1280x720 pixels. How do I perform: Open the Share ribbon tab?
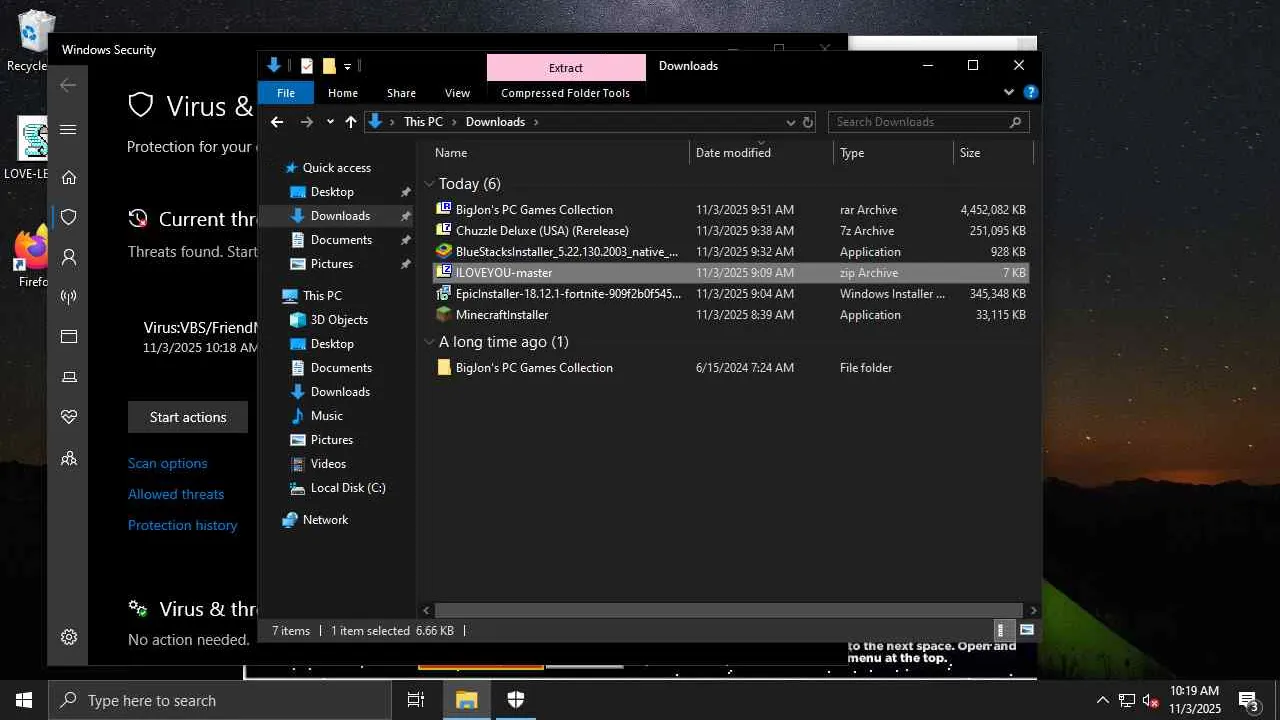(x=401, y=93)
